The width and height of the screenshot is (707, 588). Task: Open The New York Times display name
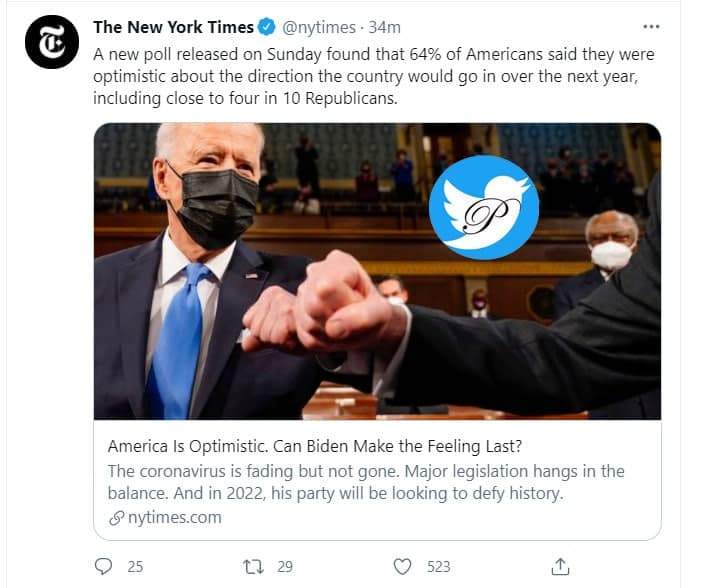pyautogui.click(x=174, y=28)
